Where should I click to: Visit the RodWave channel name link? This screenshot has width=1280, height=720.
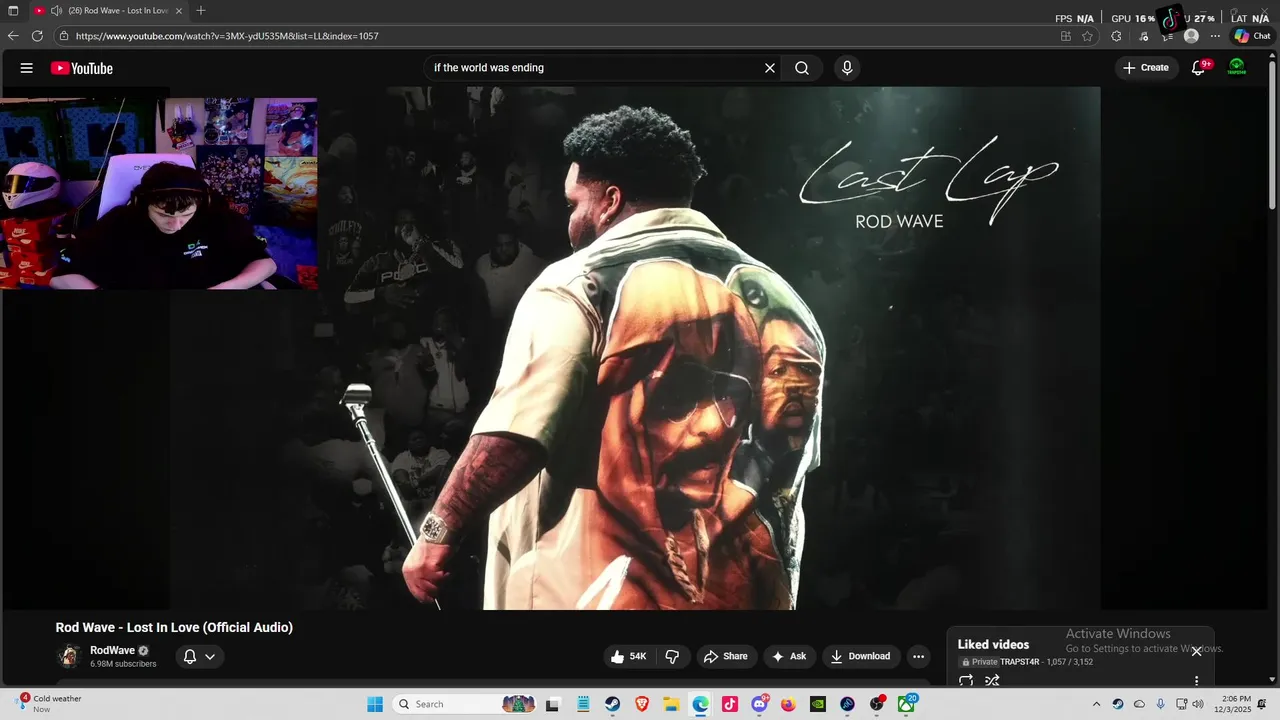tap(112, 650)
